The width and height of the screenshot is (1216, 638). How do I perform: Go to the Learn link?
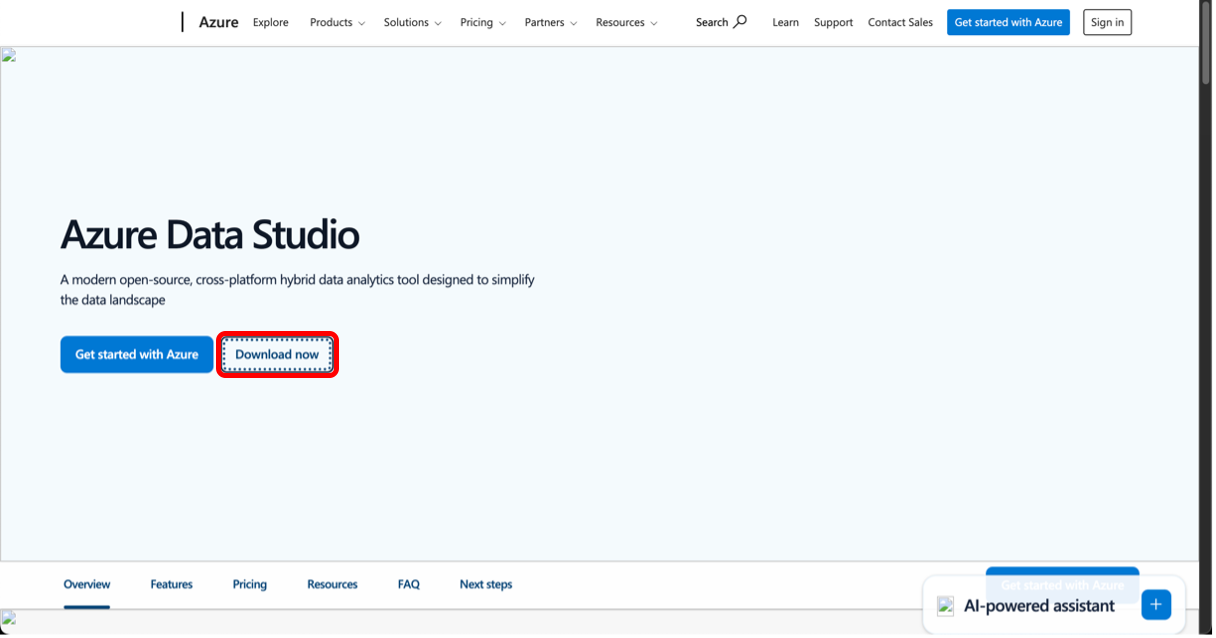785,22
